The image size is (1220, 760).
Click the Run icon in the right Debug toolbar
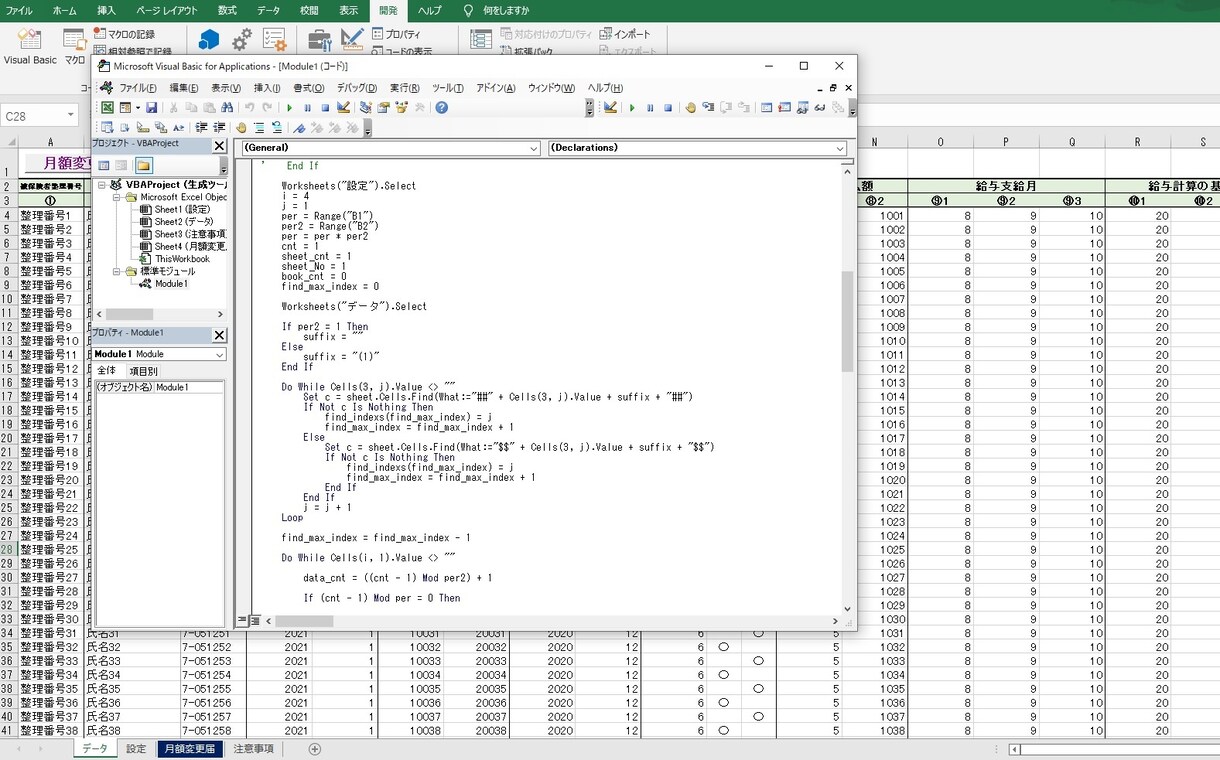(x=632, y=107)
